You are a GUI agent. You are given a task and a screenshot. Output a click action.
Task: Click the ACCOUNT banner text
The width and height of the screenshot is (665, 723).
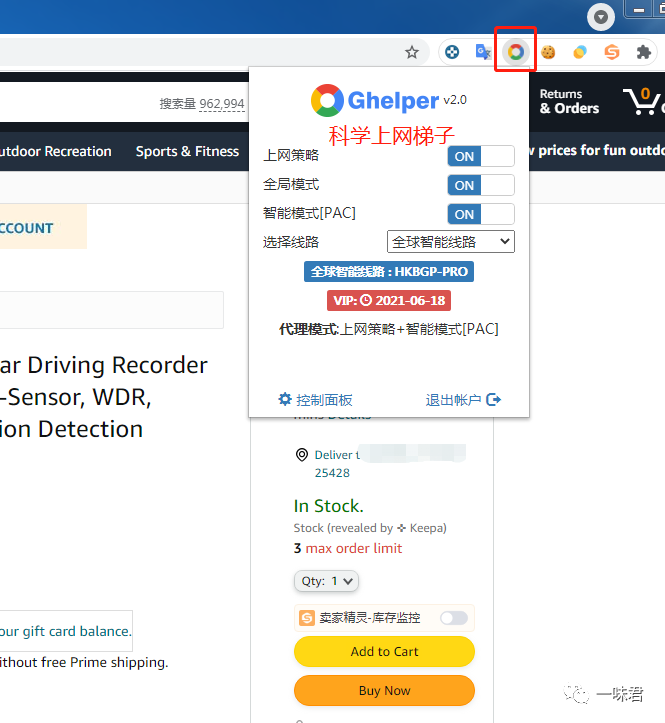point(26,228)
